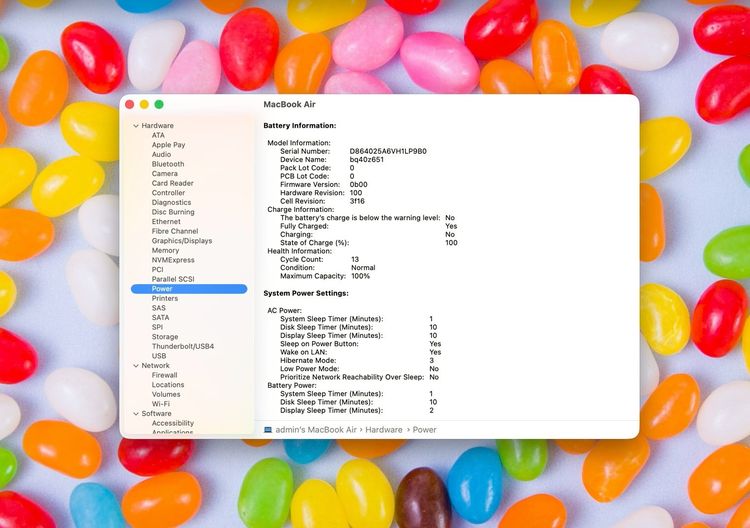Choose SPI in the Hardware list

point(157,327)
